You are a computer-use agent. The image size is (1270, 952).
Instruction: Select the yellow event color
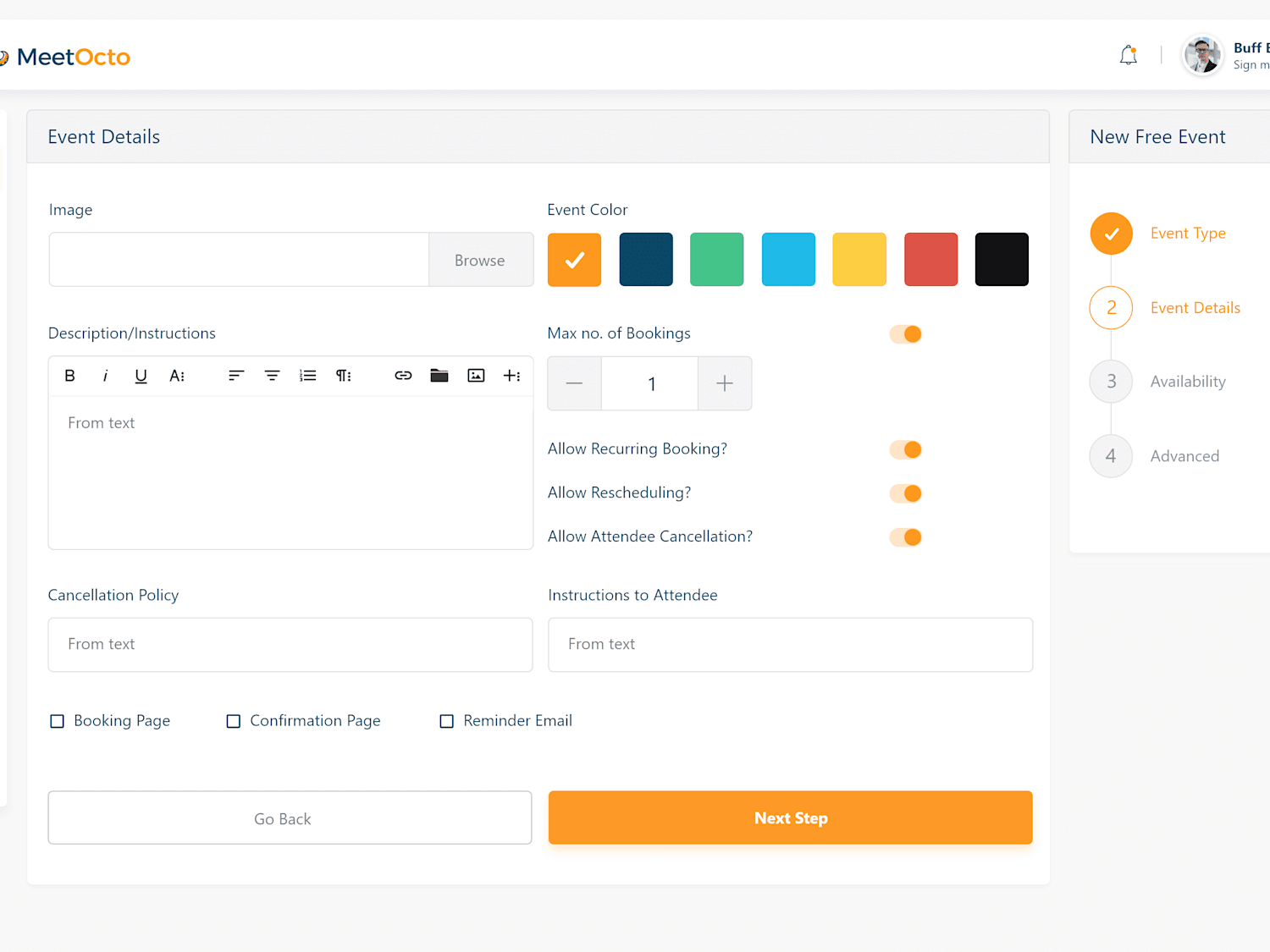[x=859, y=260]
